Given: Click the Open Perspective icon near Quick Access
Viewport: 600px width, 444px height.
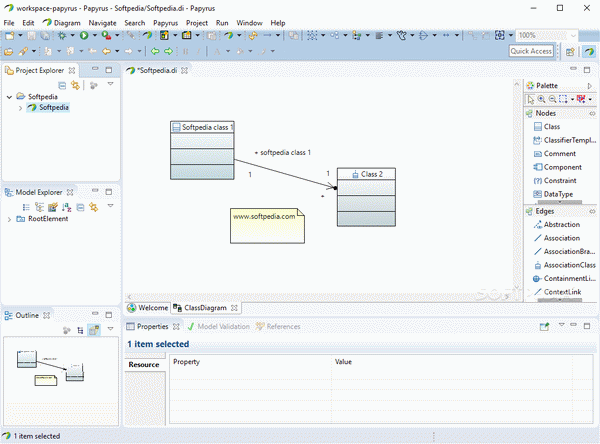Looking at the screenshot, I should click(x=570, y=51).
